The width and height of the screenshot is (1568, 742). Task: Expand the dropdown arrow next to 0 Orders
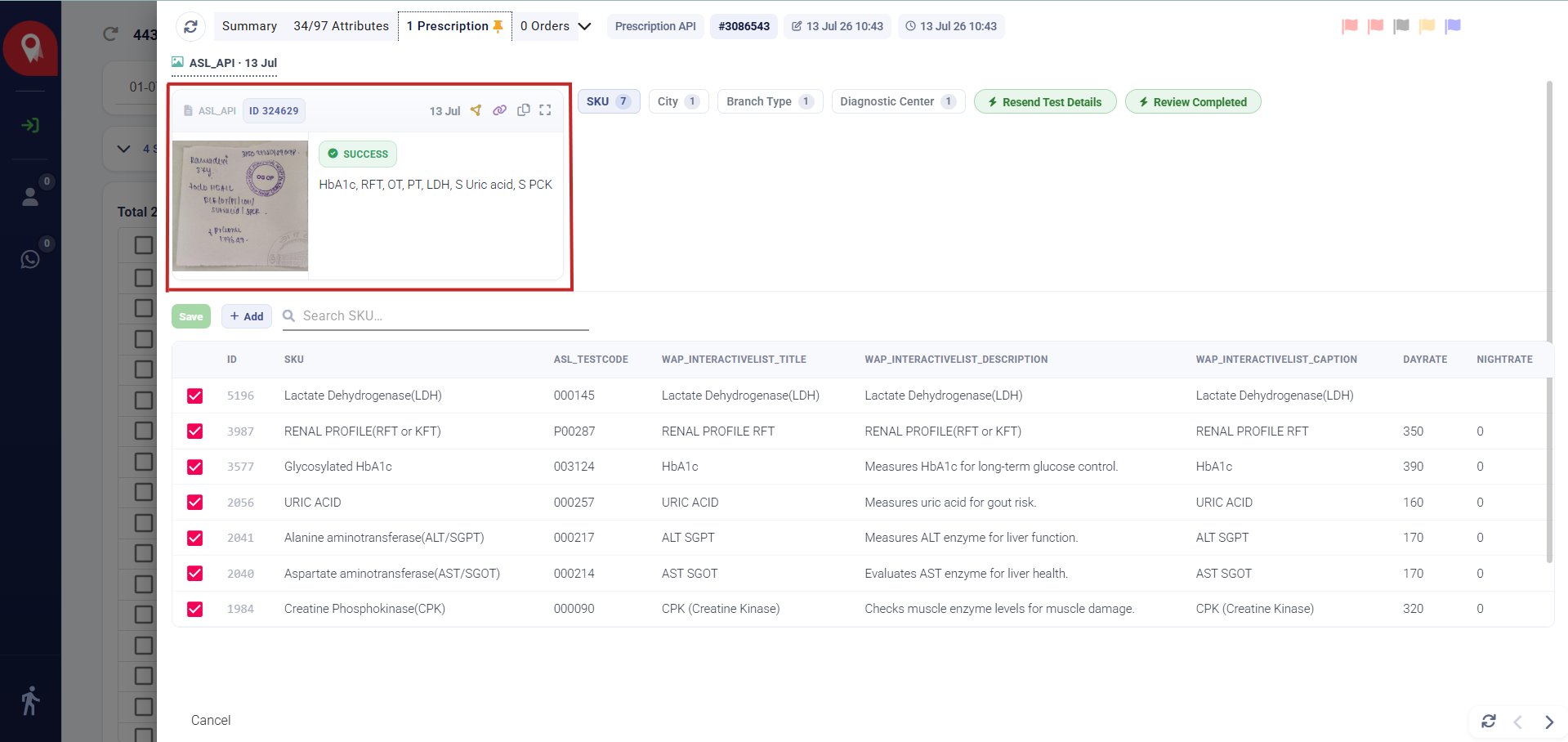(584, 26)
